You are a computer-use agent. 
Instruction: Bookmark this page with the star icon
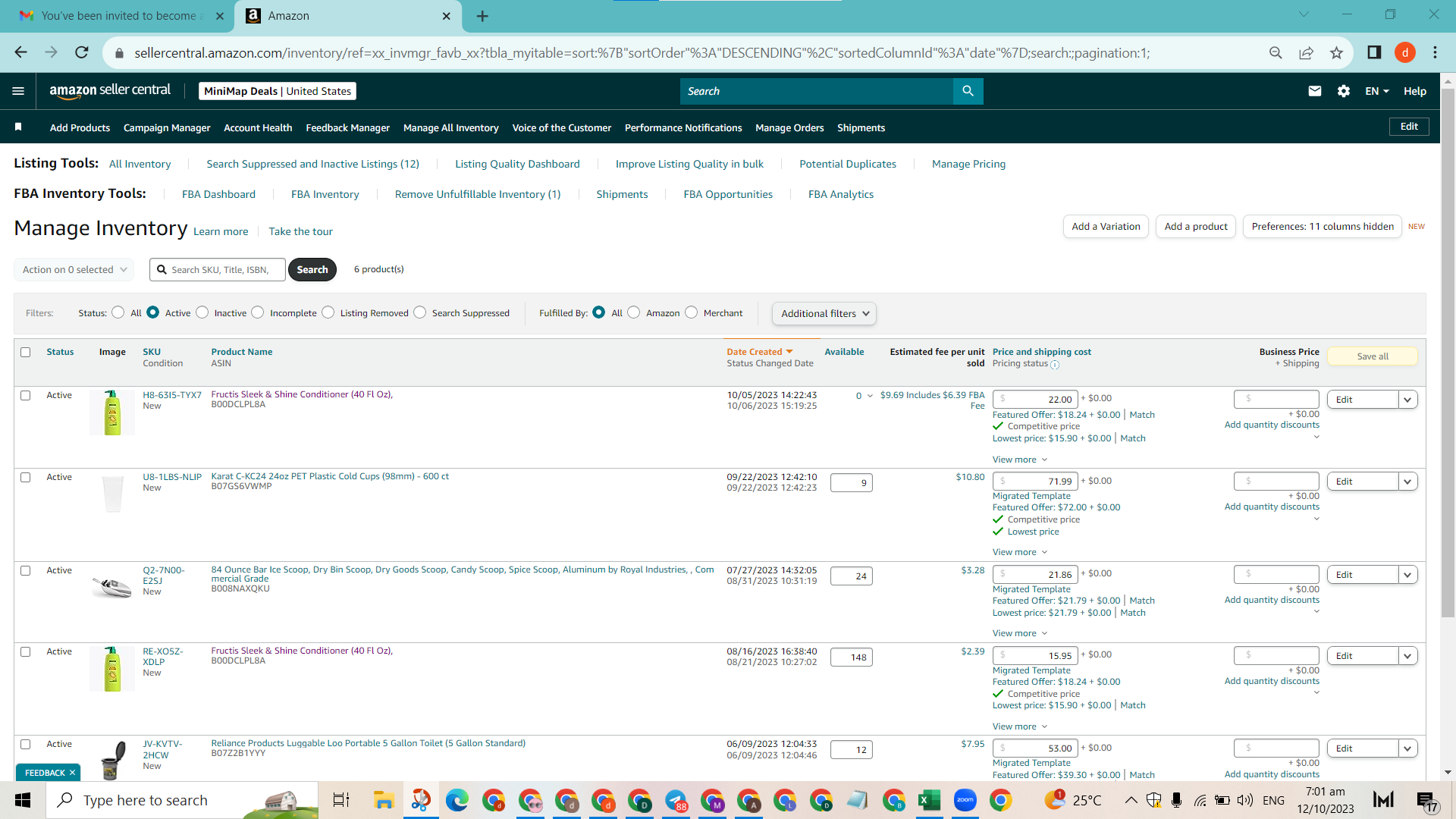(1336, 52)
